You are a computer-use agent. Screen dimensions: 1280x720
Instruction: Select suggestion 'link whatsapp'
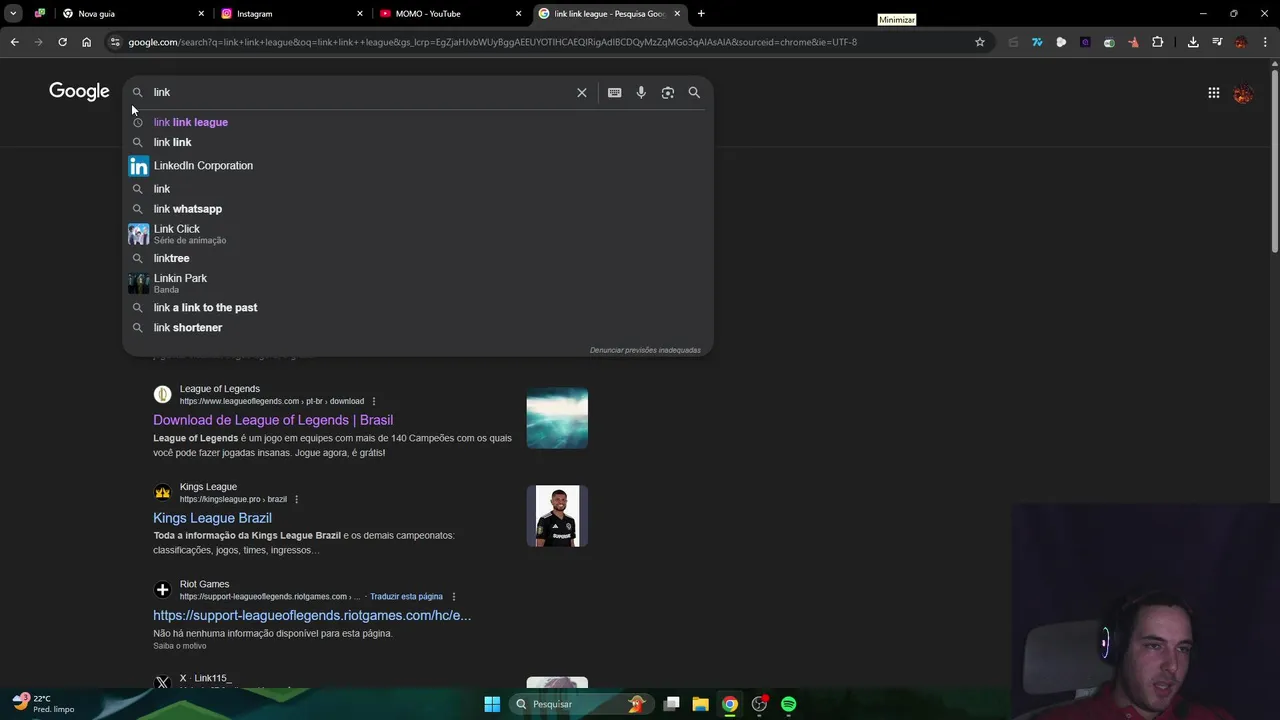(418, 209)
